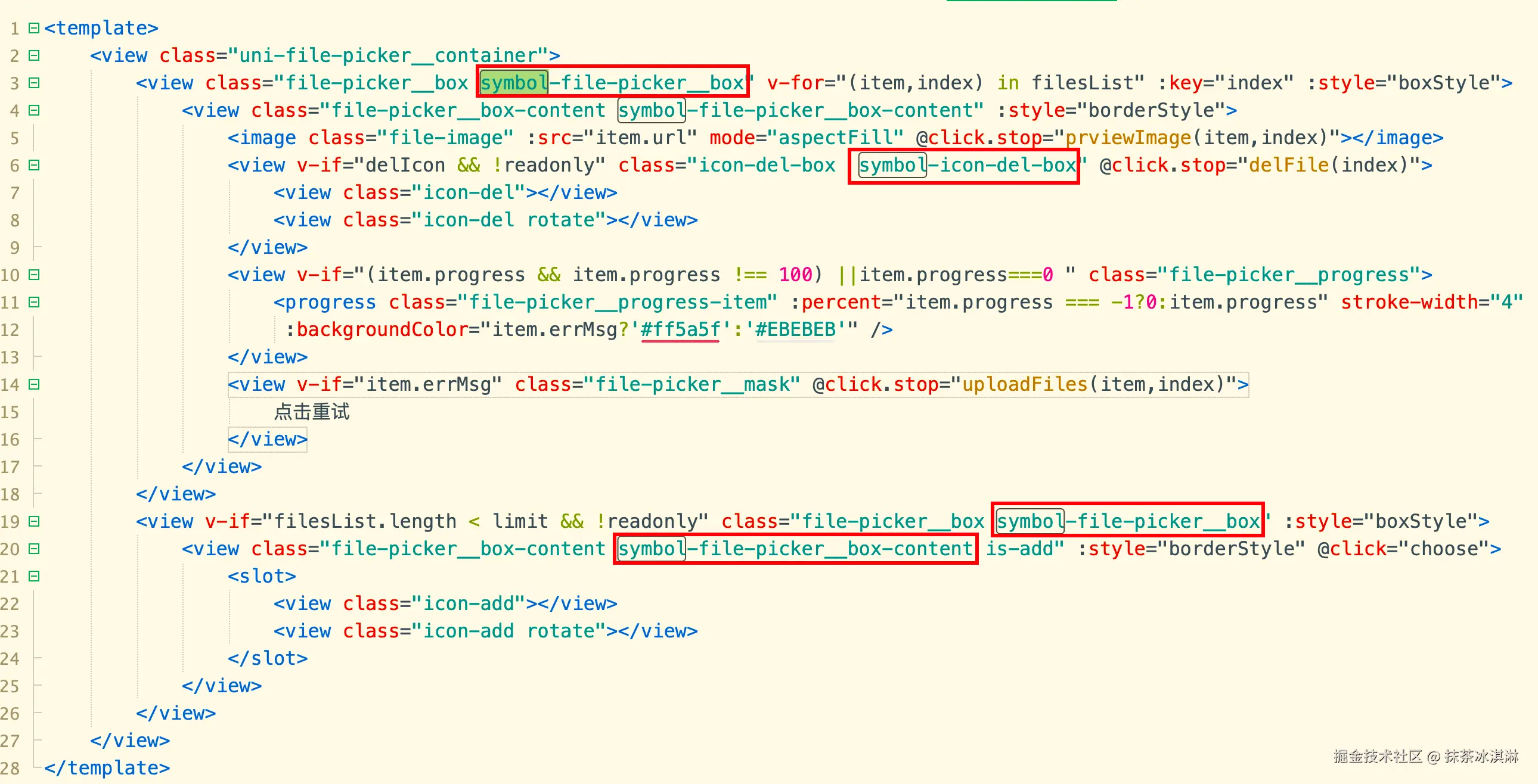This screenshot has width=1538, height=784.
Task: Toggle fold marker on line 4
Action: point(34,110)
